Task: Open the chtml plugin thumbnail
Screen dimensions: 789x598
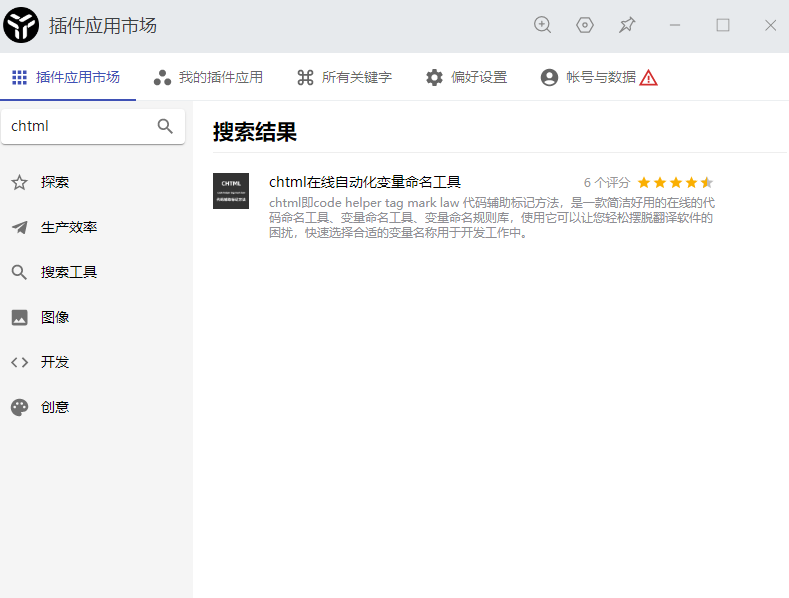Action: (x=231, y=191)
